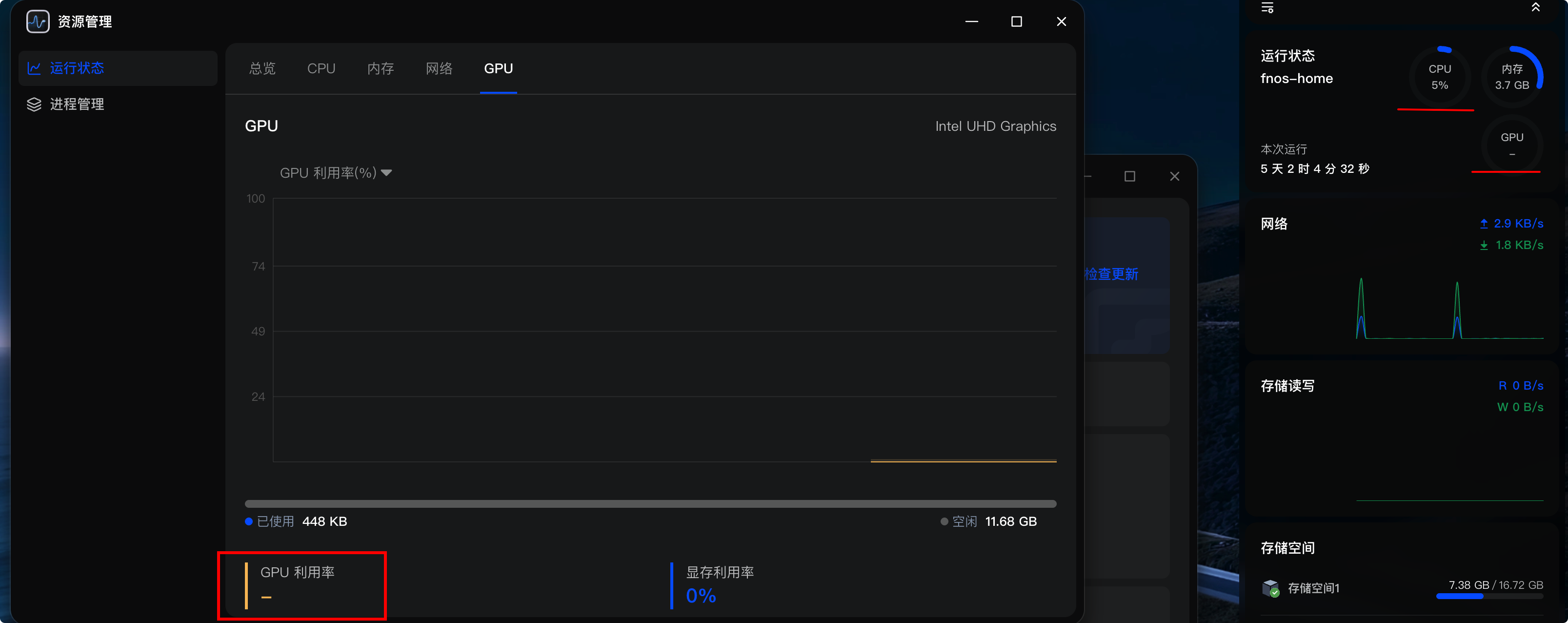Image resolution: width=1568 pixels, height=623 pixels.
Task: Open 运行状态 in the sidebar
Action: tap(118, 68)
